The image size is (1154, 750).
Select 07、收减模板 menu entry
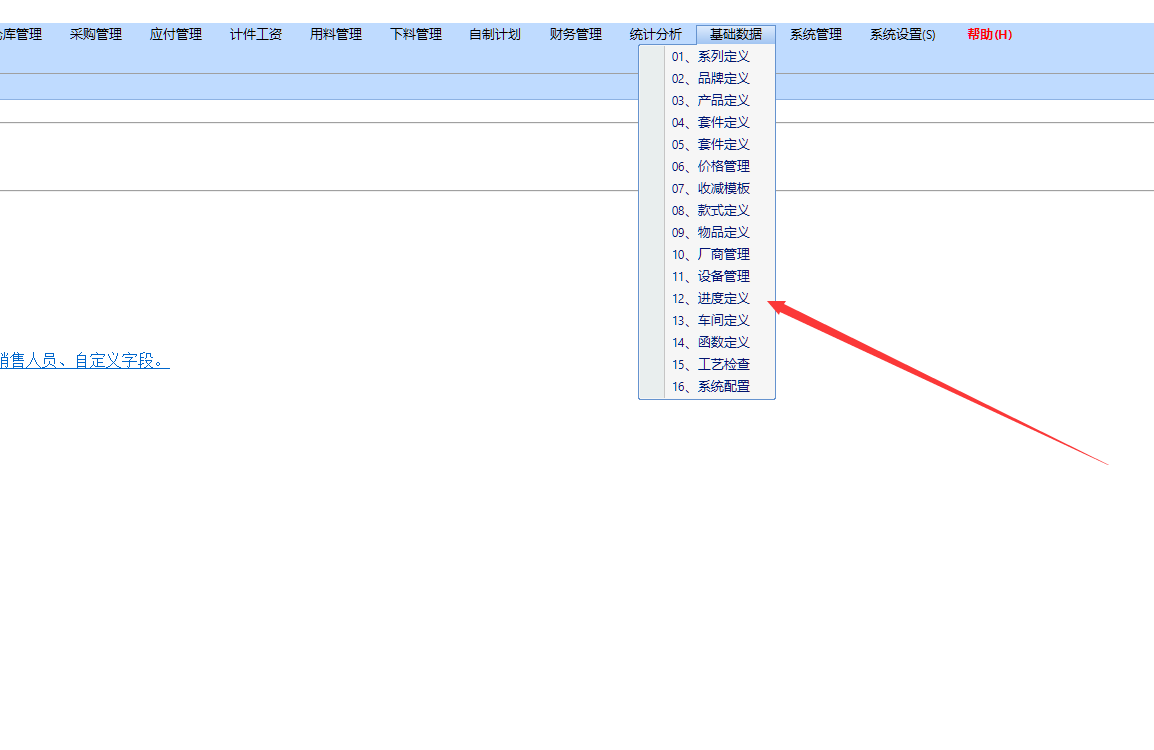(710, 188)
